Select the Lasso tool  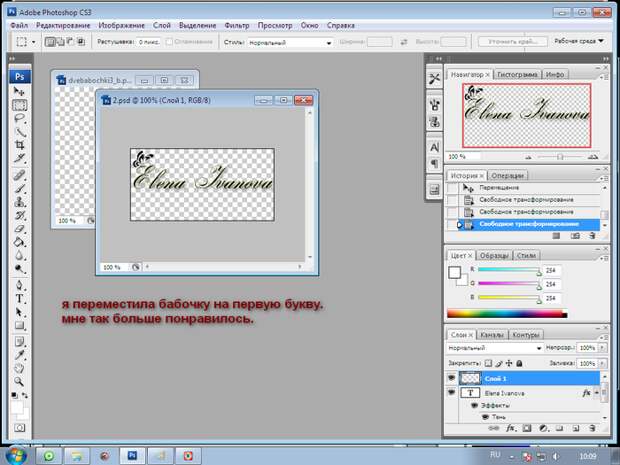[19, 118]
